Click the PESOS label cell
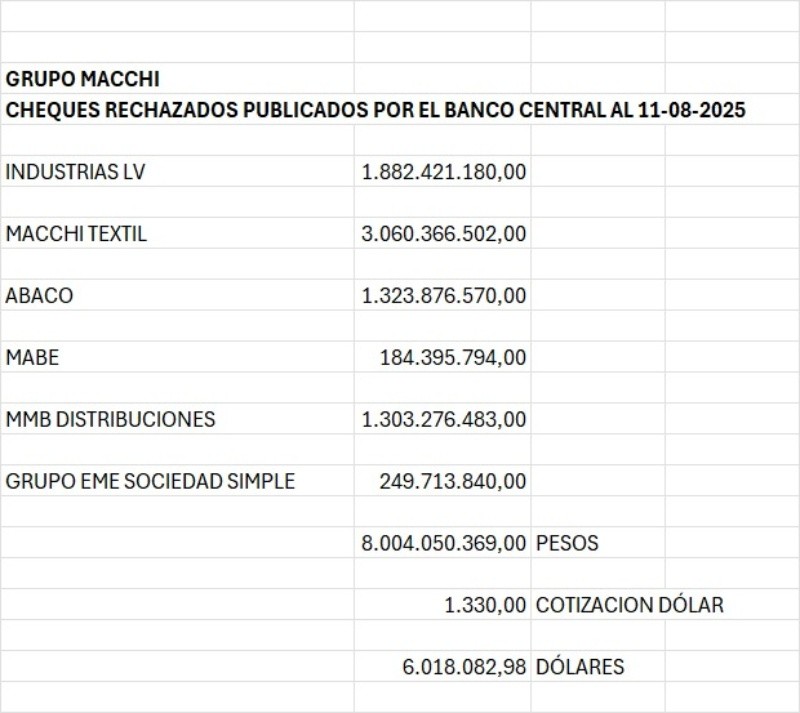This screenshot has height=713, width=800. click(568, 543)
